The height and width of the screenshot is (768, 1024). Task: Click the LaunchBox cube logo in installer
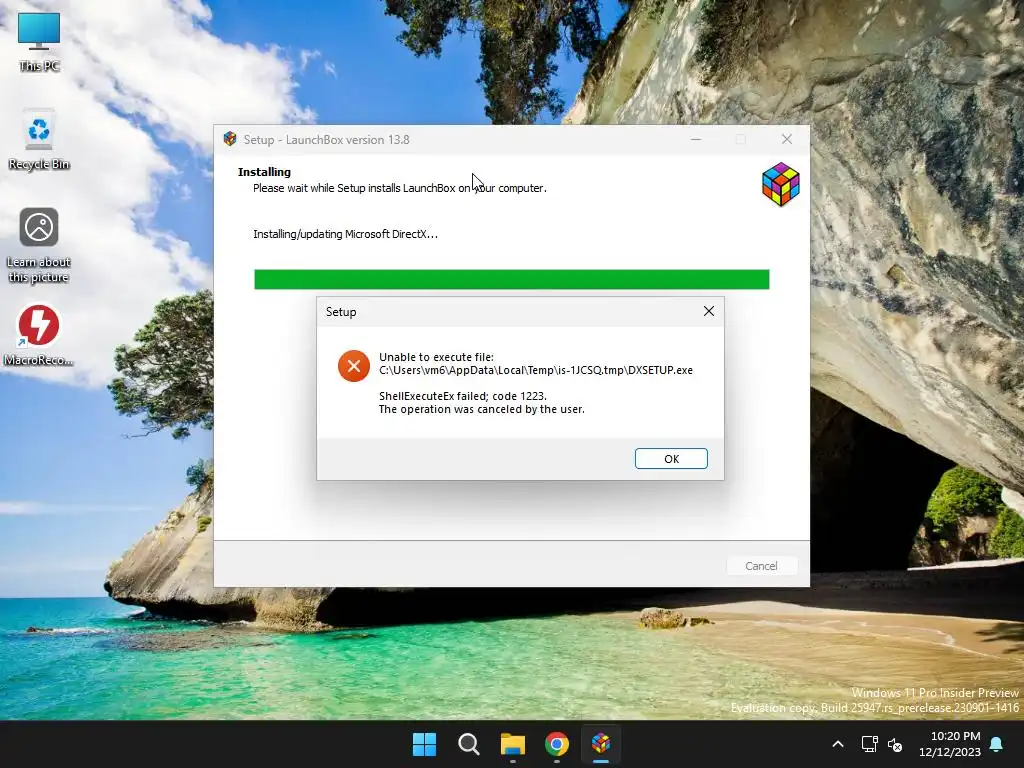780,184
